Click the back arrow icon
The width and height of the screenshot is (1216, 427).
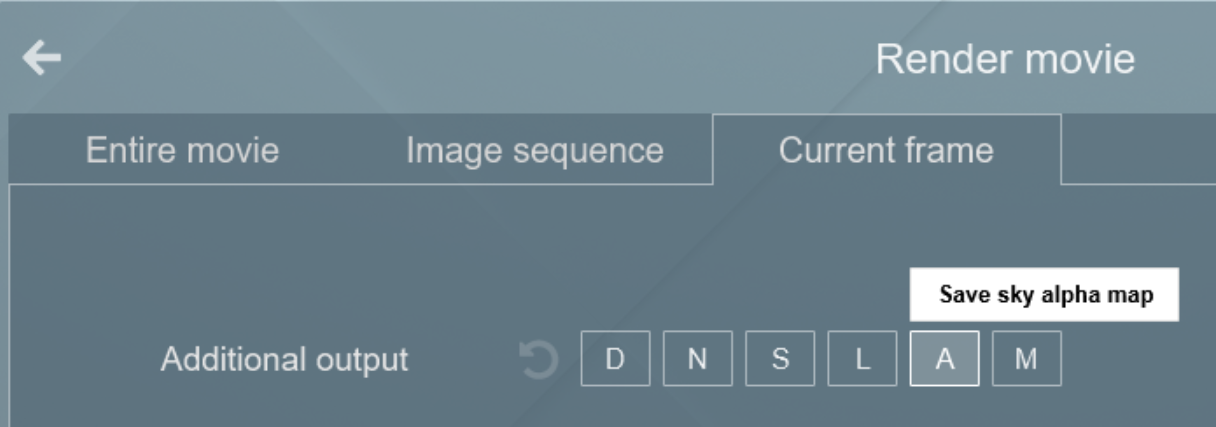pyautogui.click(x=42, y=60)
